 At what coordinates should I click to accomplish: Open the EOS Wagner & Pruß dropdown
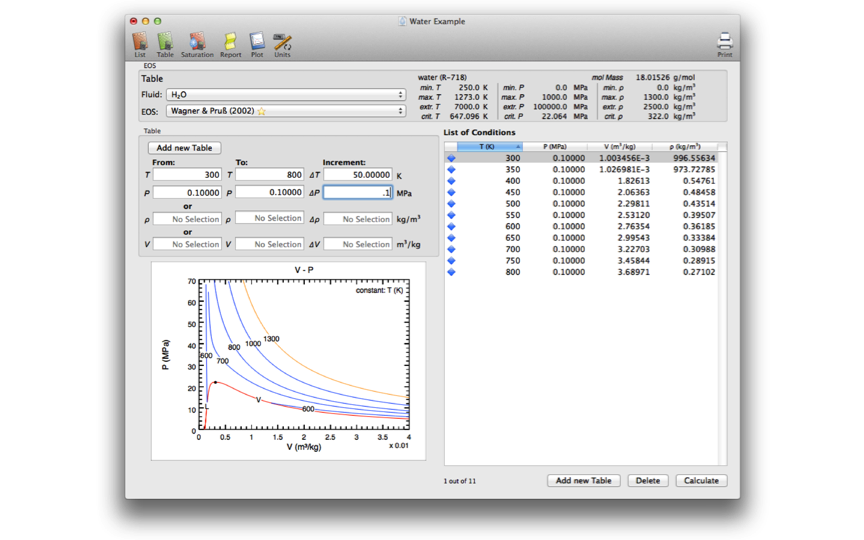pyautogui.click(x=286, y=111)
